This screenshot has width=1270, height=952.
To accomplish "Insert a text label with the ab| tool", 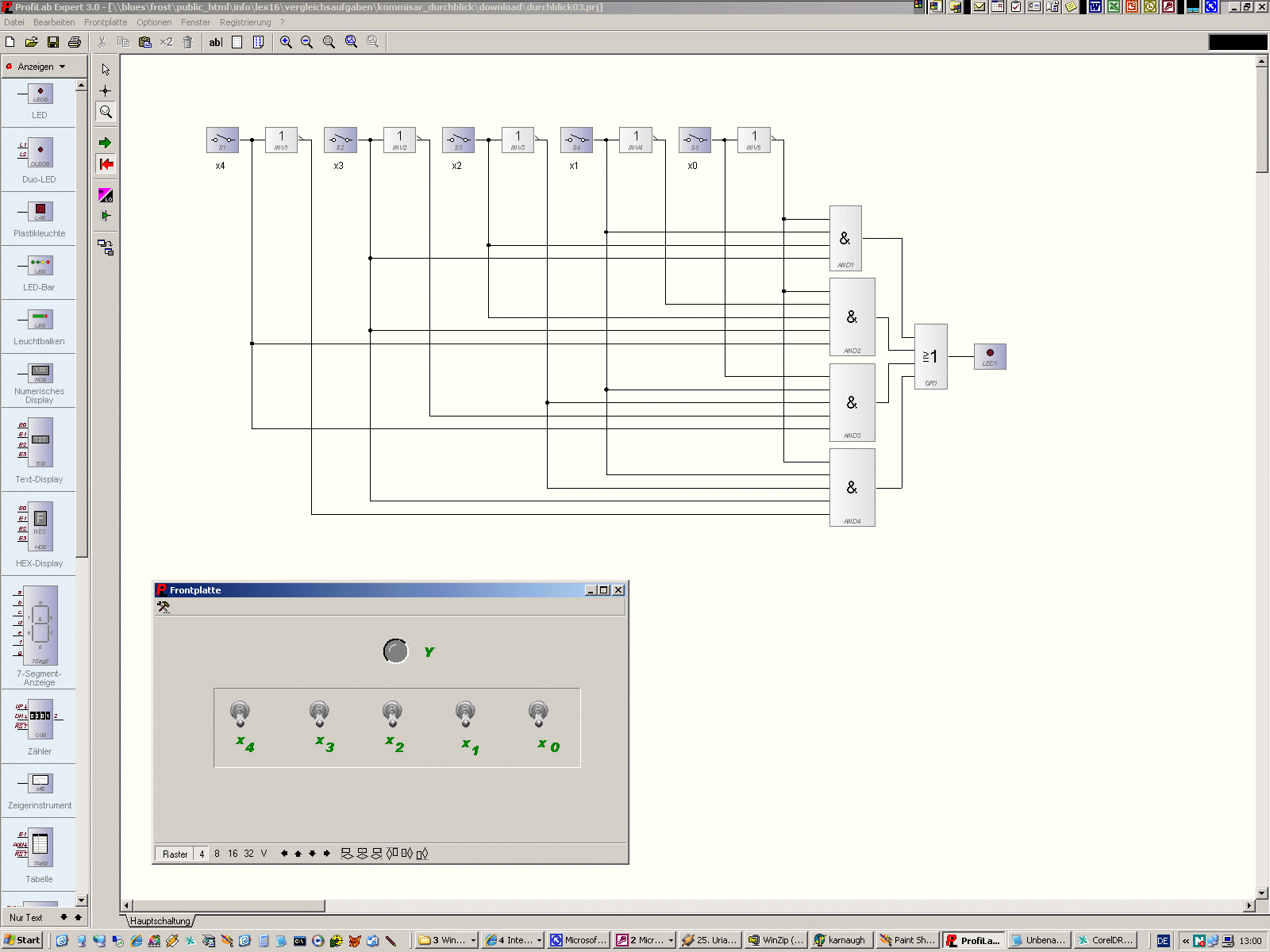I will (215, 42).
